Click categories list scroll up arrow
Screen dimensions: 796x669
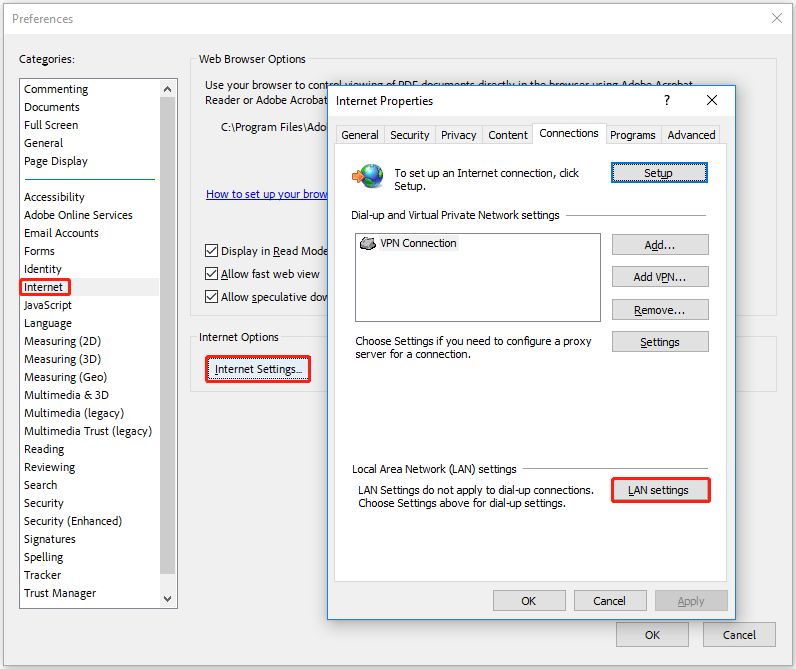(168, 89)
